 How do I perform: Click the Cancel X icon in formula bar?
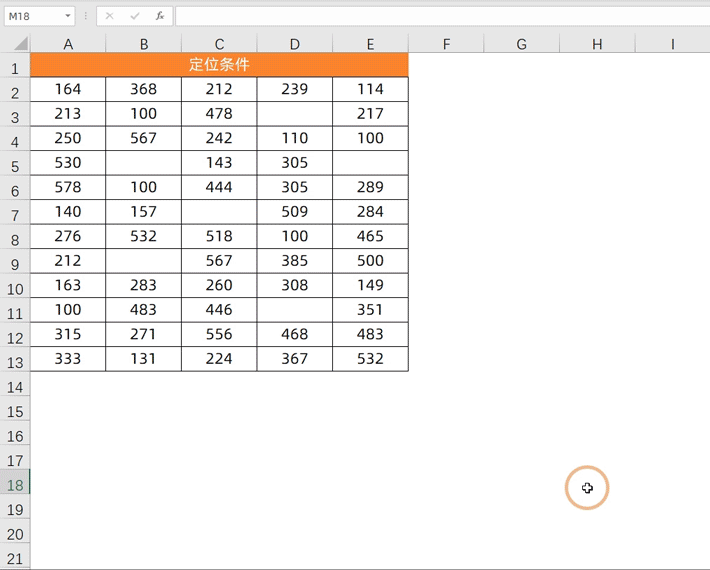point(109,16)
